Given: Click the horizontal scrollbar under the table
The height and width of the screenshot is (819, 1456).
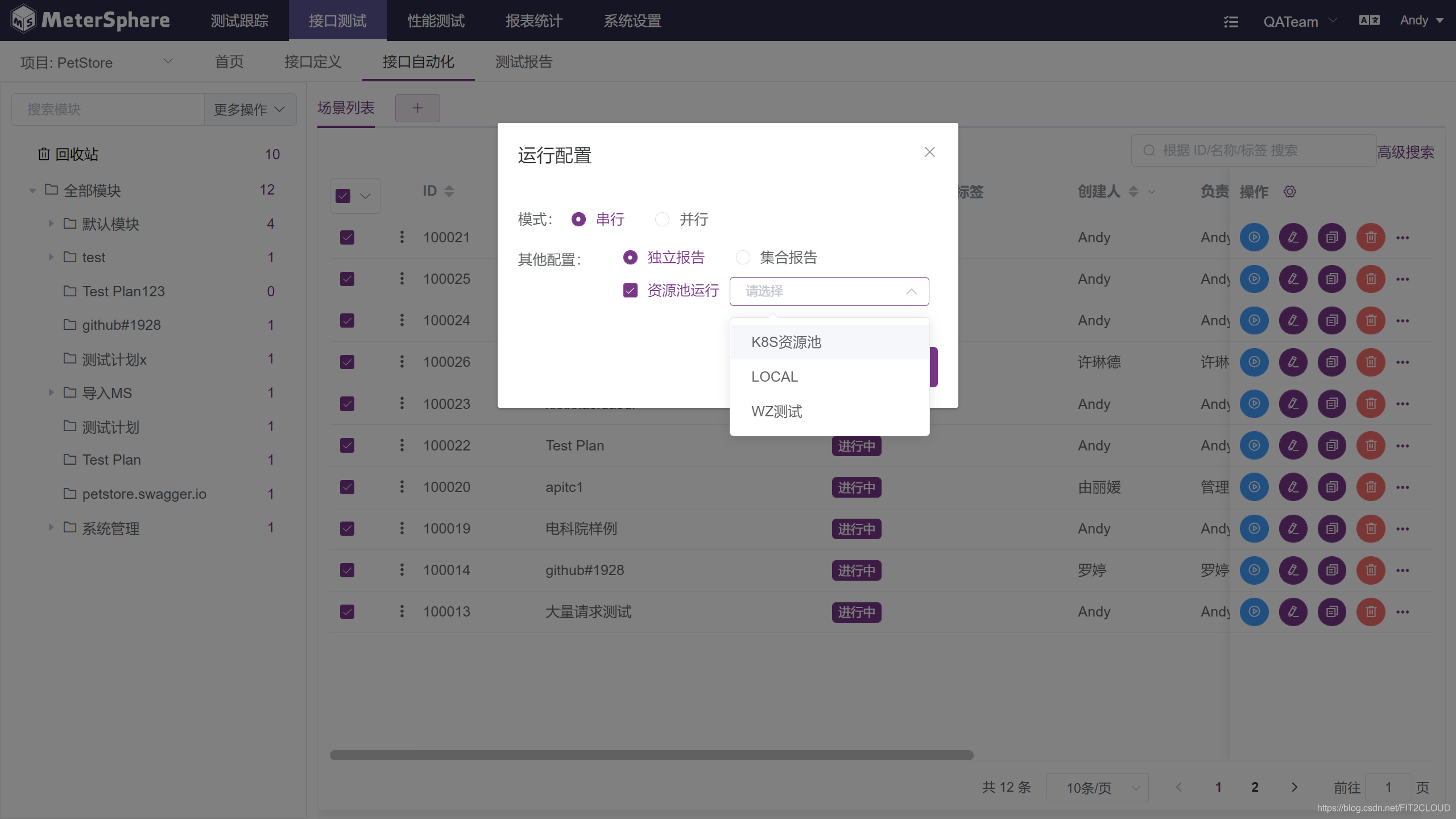Looking at the screenshot, I should (651, 755).
